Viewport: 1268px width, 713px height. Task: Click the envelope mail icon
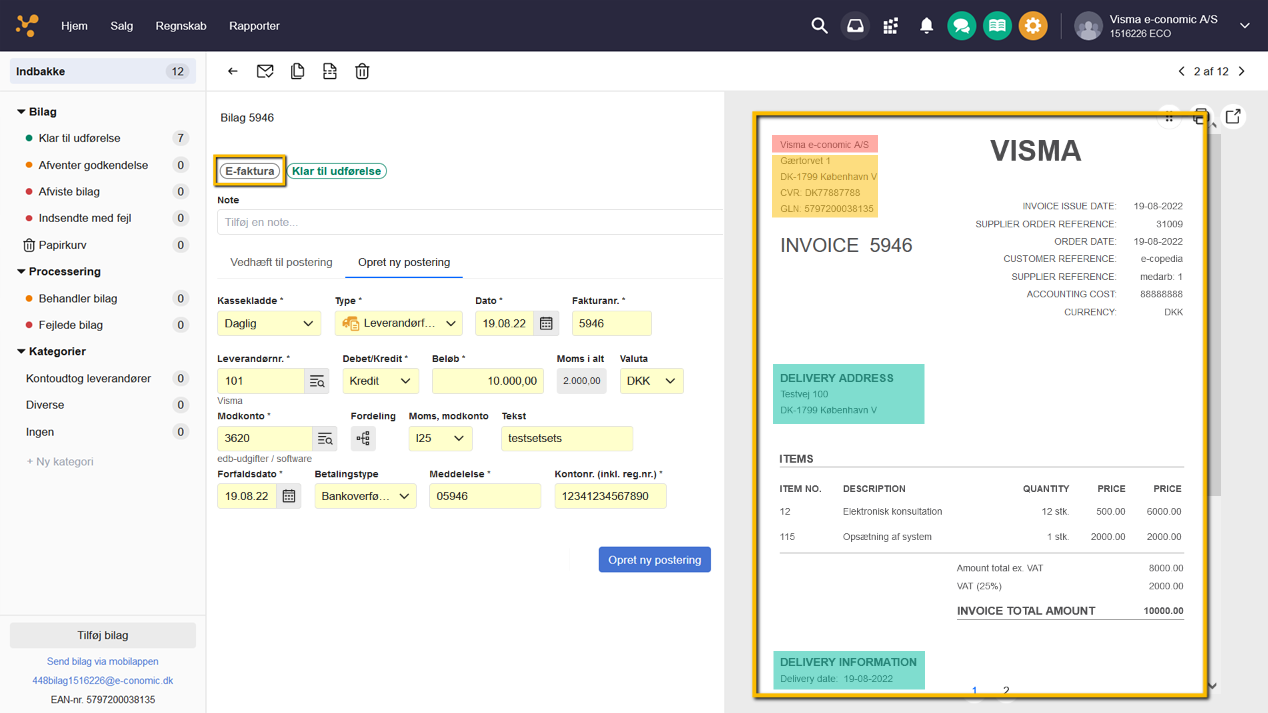tap(265, 71)
